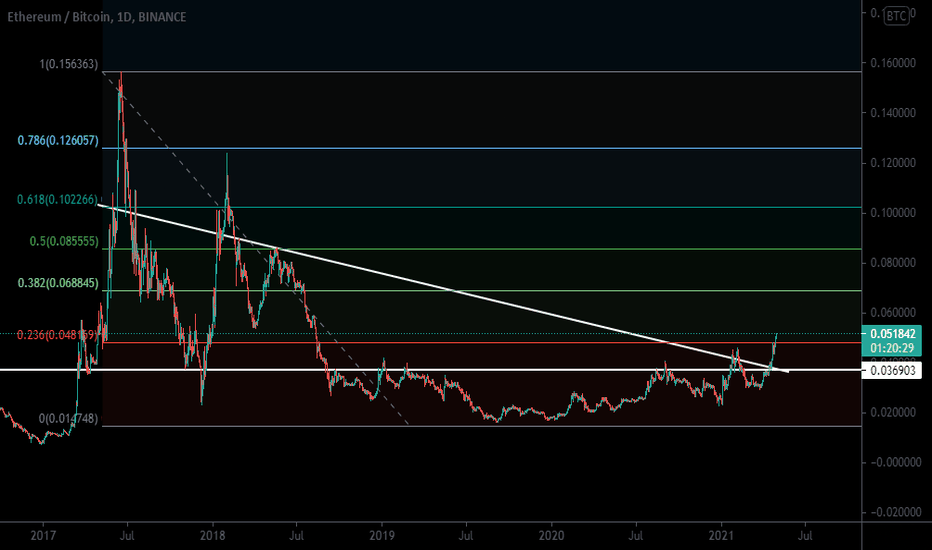
Task: Click the 0.120000 price axis label
Action: coord(893,162)
